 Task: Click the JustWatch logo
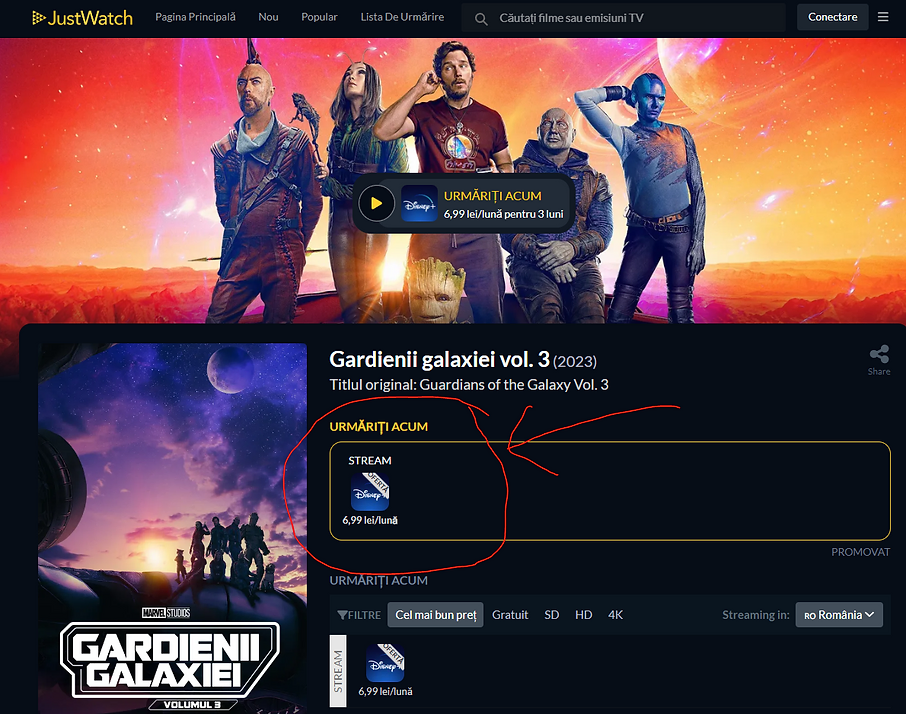[x=82, y=18]
